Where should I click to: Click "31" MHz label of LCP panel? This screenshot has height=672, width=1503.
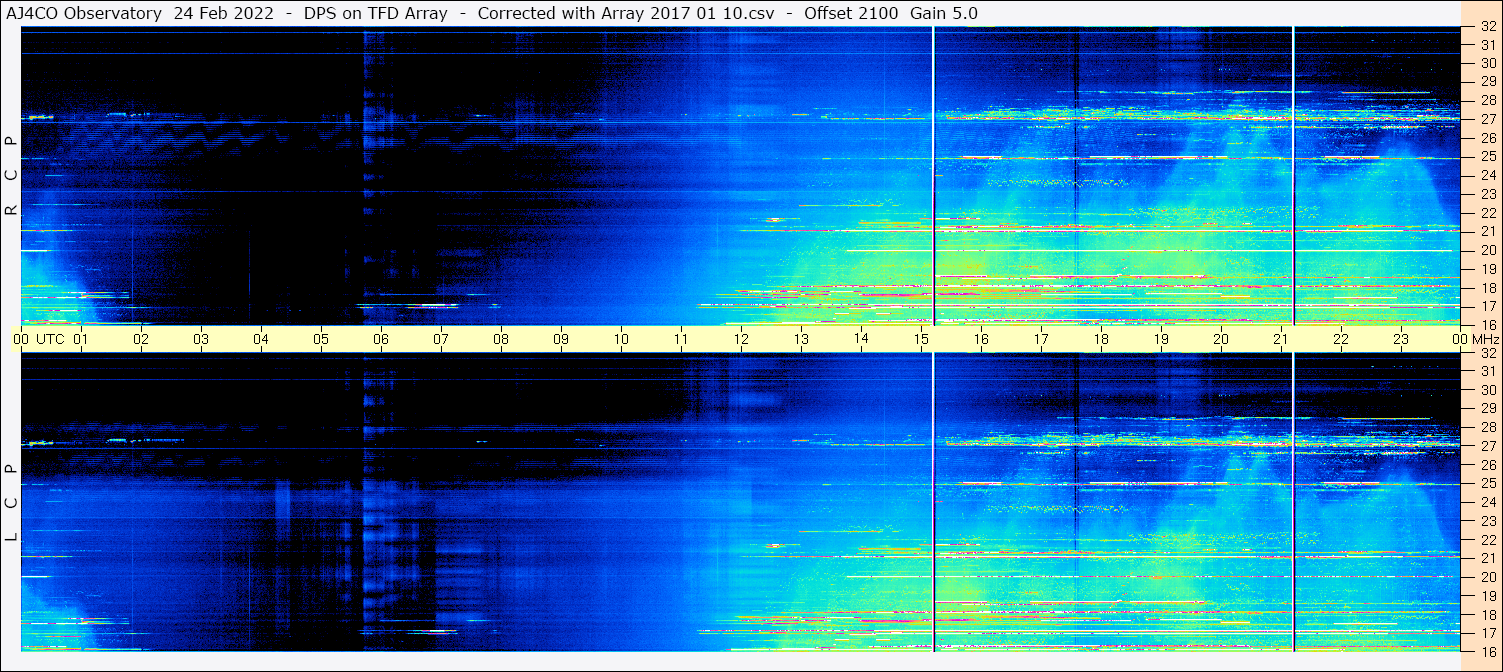pos(1488,371)
